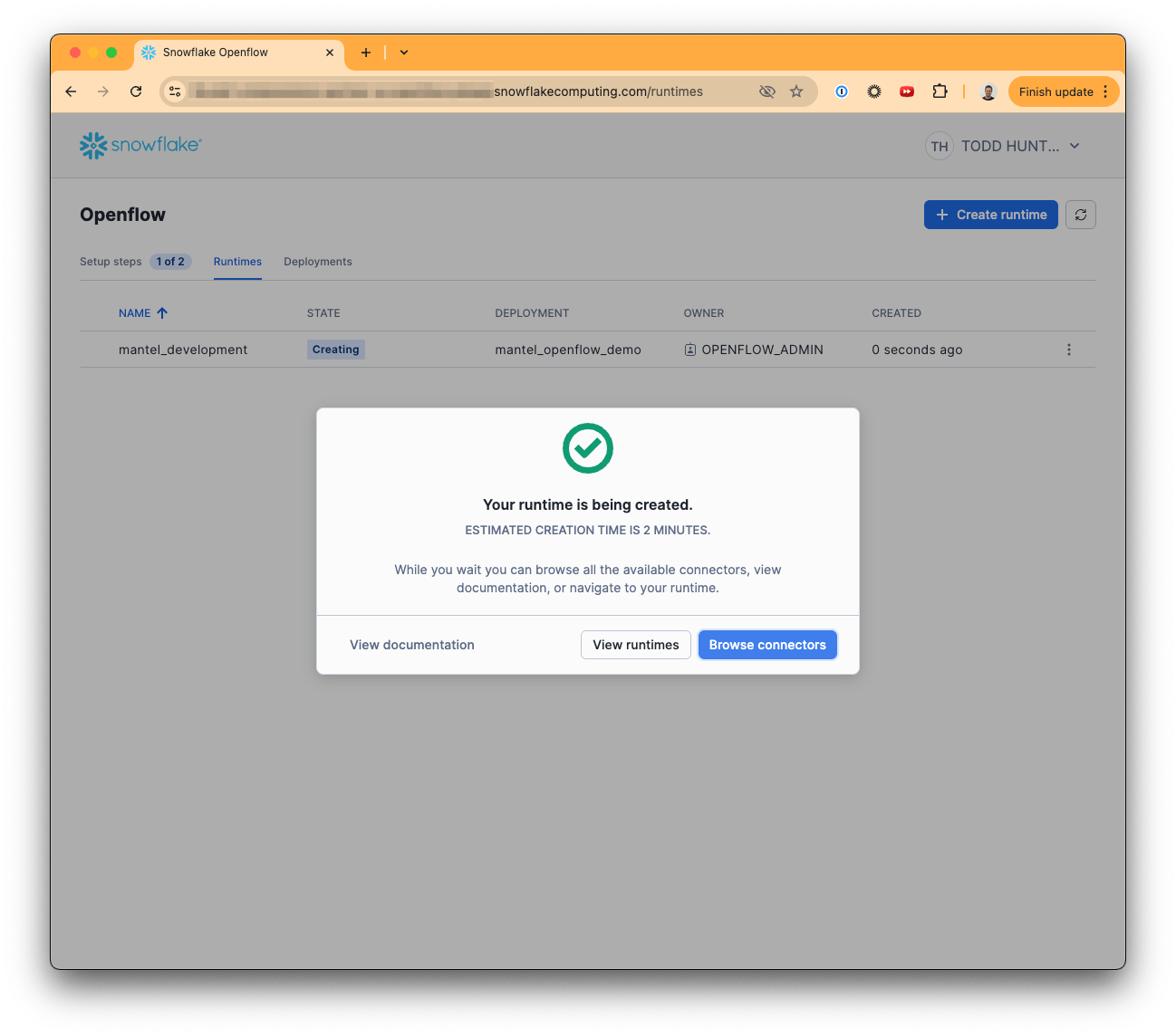Screen dimensions: 1176x1036
Task: Click the '0 seconds ago' created cell
Action: point(917,350)
